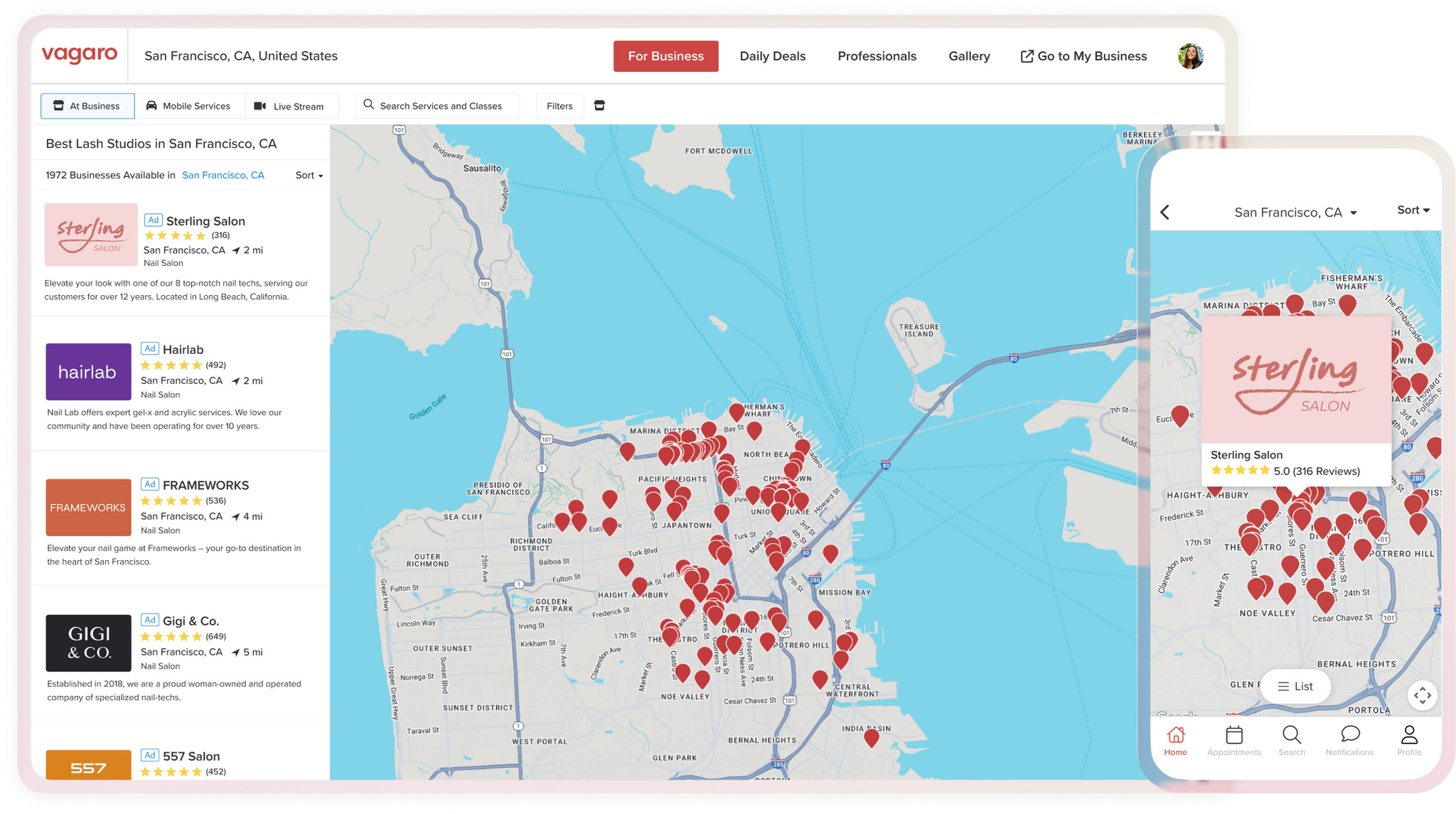The height and width of the screenshot is (814, 1456).
Task: Click Sterling Salon's star rating in list
Action: coord(175,235)
